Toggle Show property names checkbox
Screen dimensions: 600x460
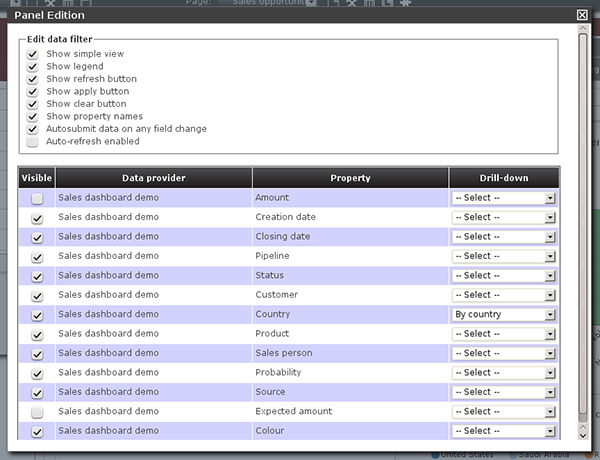[33, 117]
